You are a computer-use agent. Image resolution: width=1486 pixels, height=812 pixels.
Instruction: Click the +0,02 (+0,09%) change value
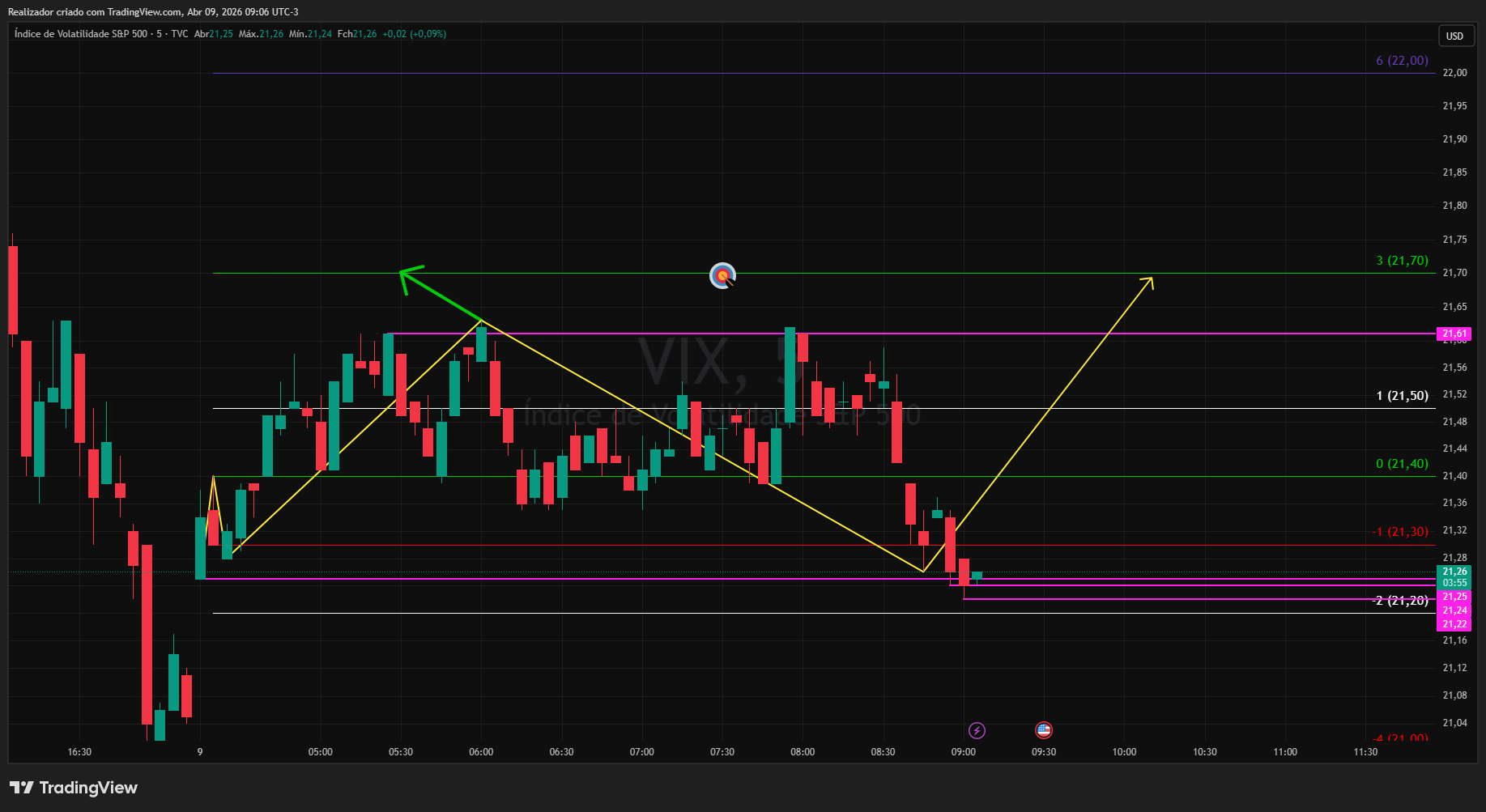click(414, 34)
